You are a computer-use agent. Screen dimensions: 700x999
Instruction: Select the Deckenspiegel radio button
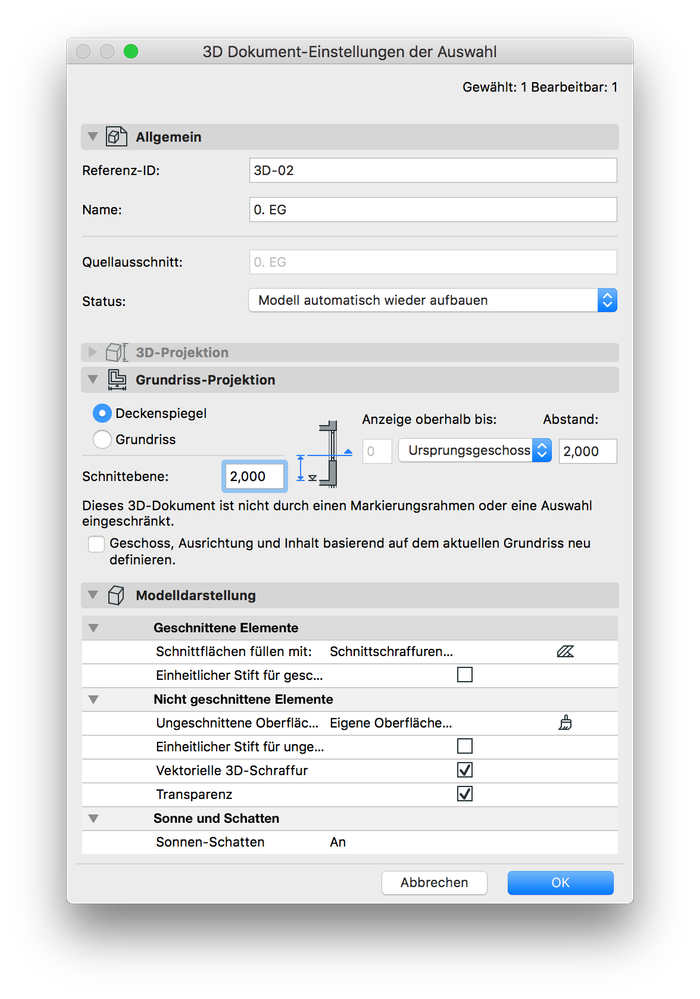[x=101, y=412]
